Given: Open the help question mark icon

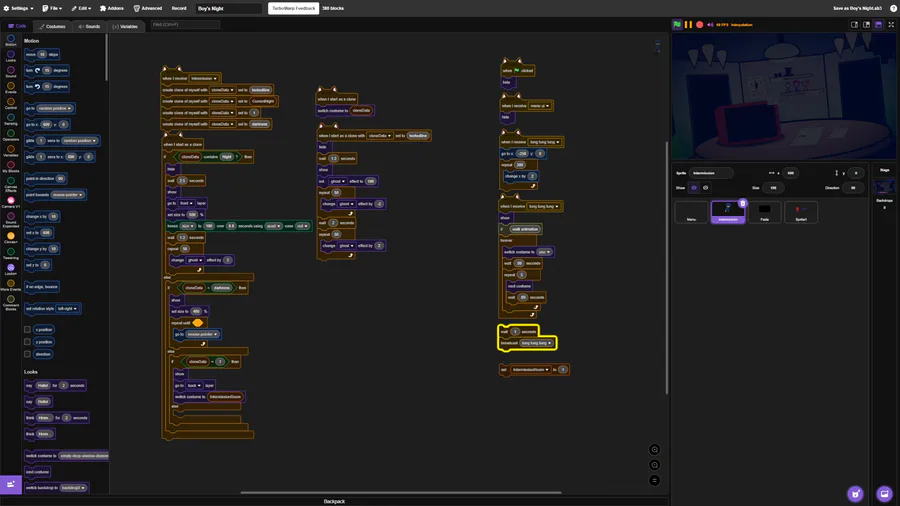Looking at the screenshot, I should click(x=894, y=8).
